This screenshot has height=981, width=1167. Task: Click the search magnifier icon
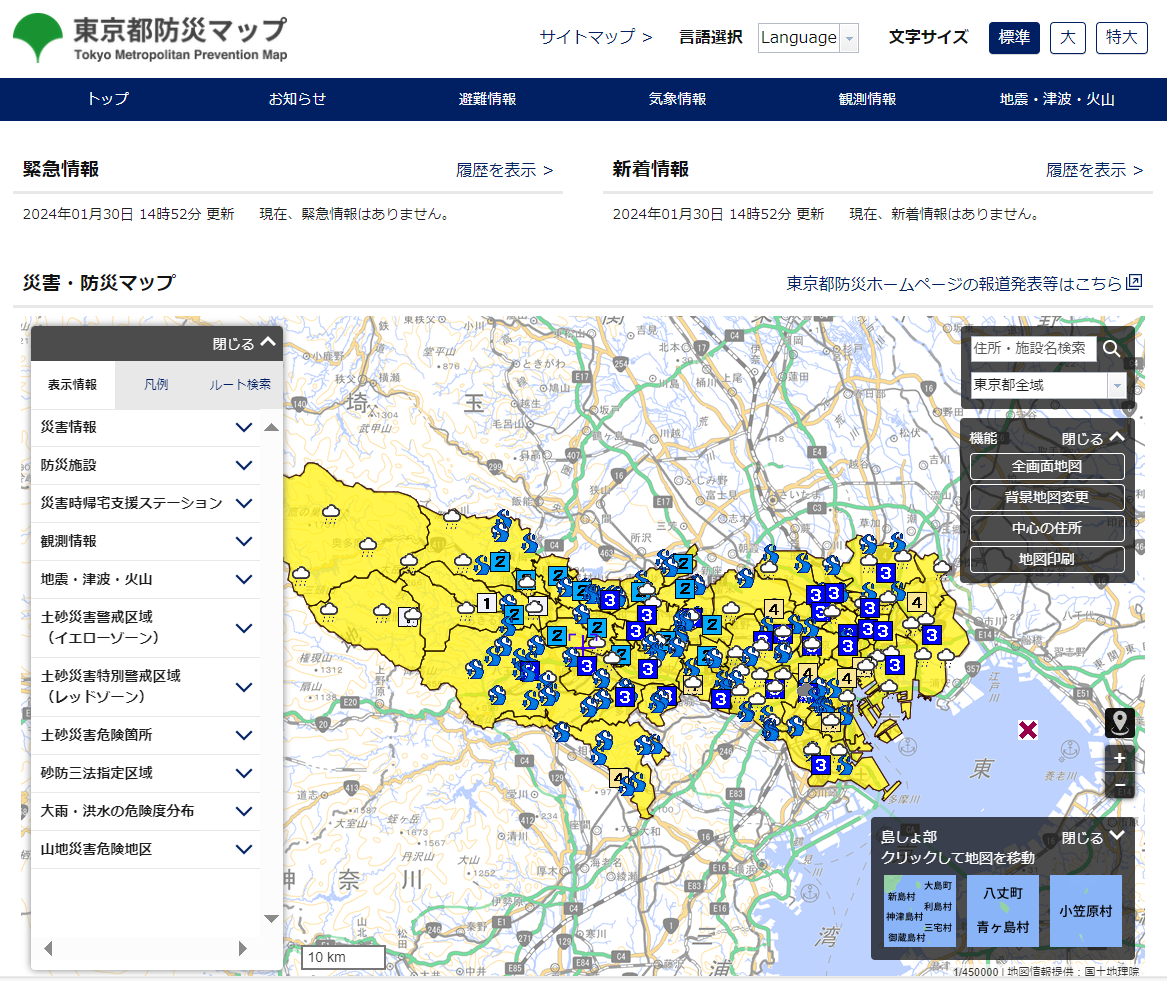(1111, 349)
